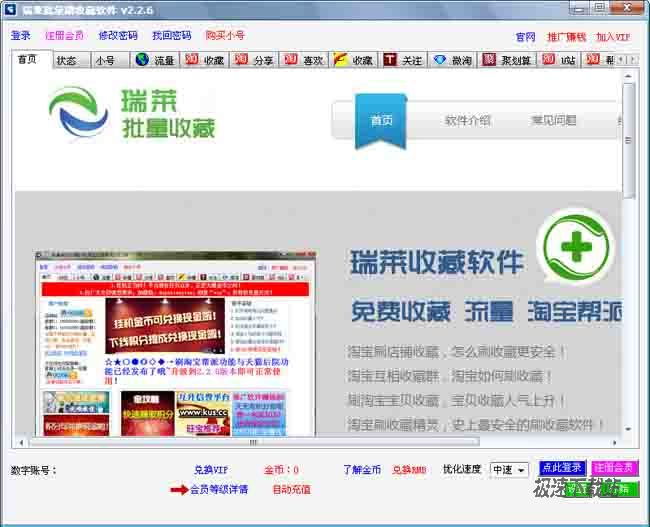The height and width of the screenshot is (527, 650).
Task: Click the horizontal scrollbar thumb
Action: (254, 442)
